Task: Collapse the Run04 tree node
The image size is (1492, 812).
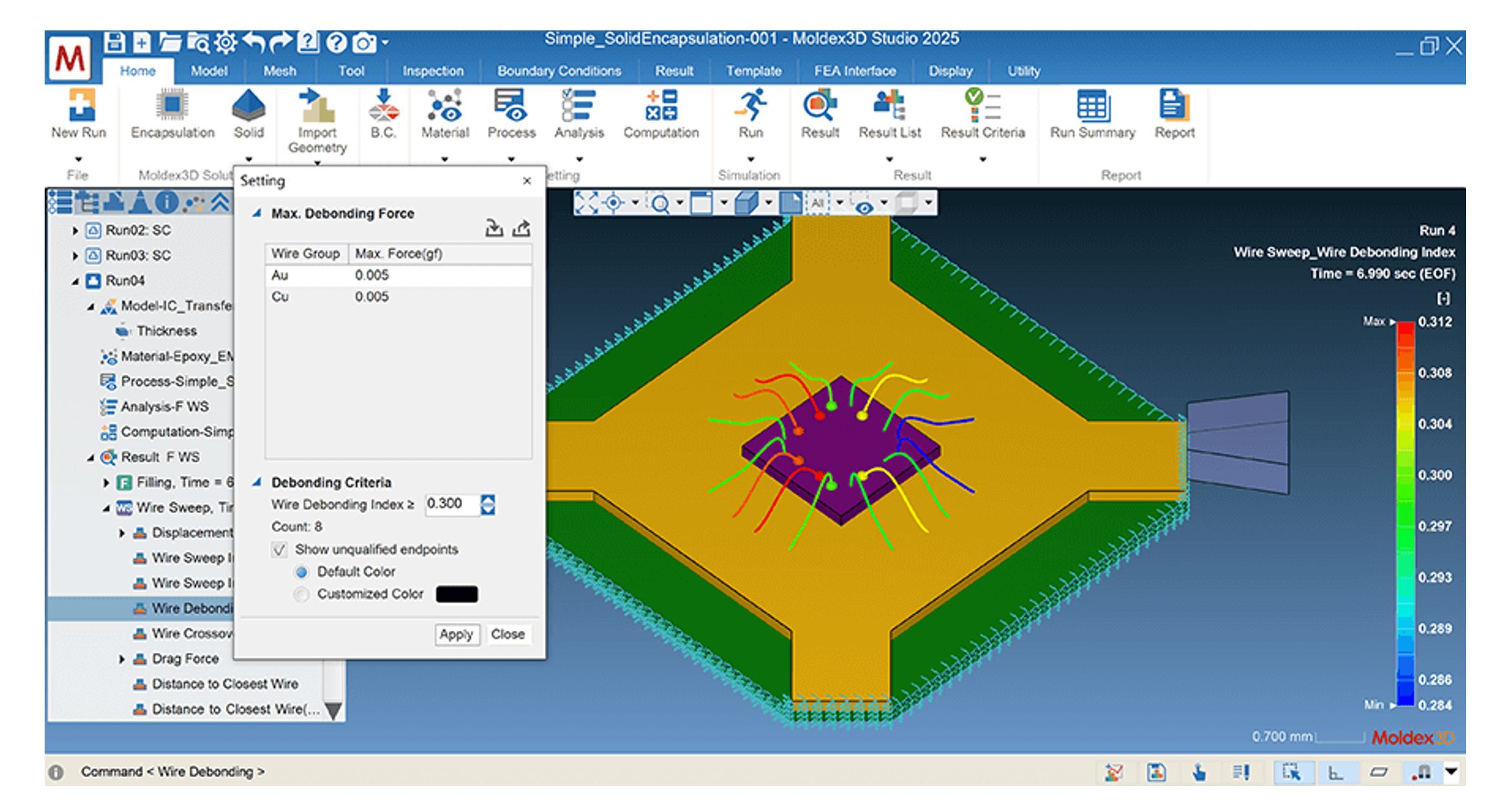Action: [x=75, y=281]
